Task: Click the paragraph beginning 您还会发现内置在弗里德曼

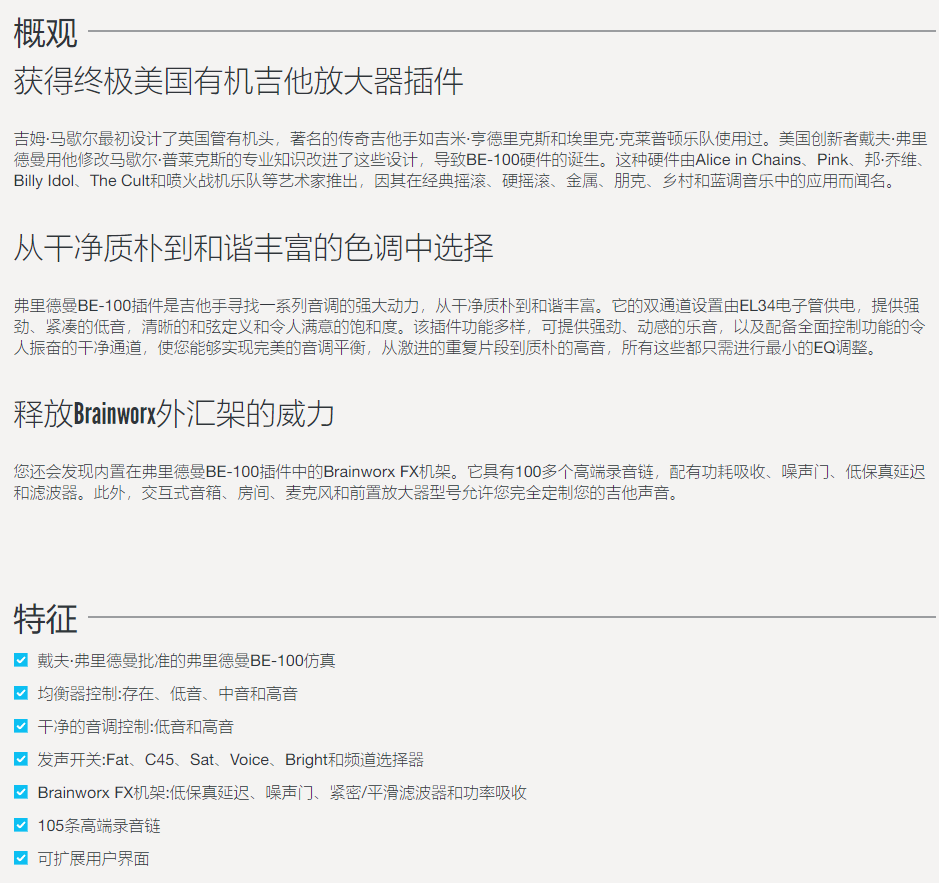Action: [470, 482]
